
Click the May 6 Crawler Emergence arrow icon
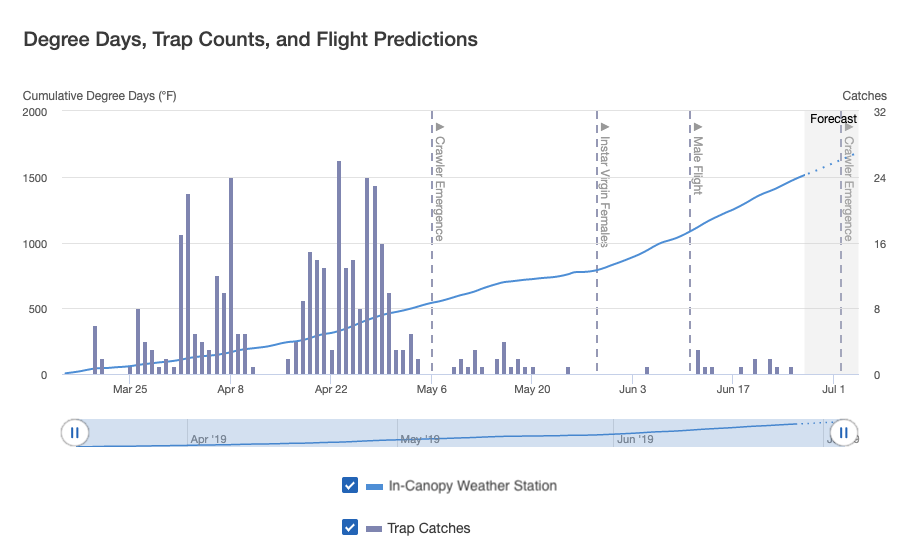tap(440, 127)
